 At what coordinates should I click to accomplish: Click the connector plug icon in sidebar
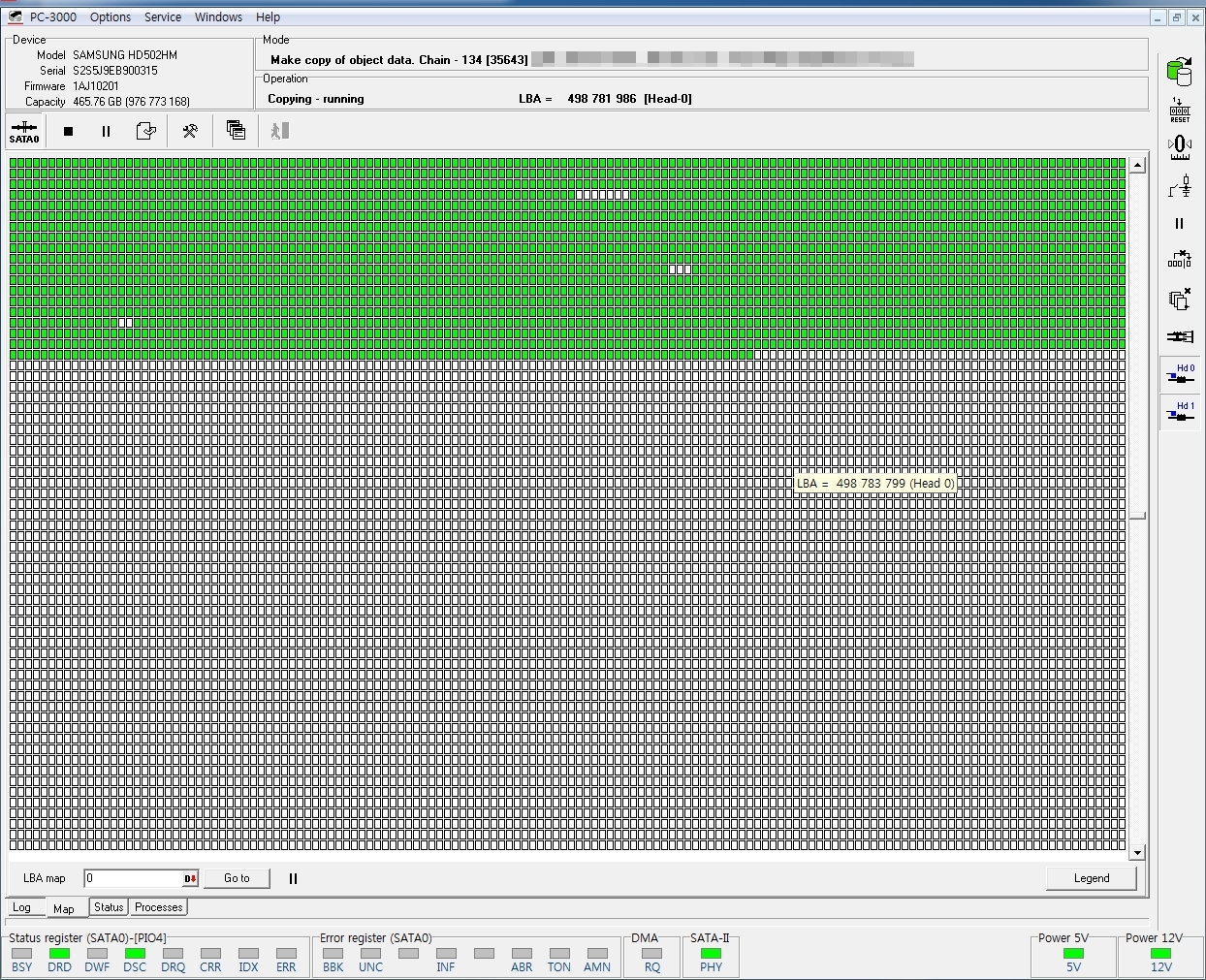tap(1180, 336)
